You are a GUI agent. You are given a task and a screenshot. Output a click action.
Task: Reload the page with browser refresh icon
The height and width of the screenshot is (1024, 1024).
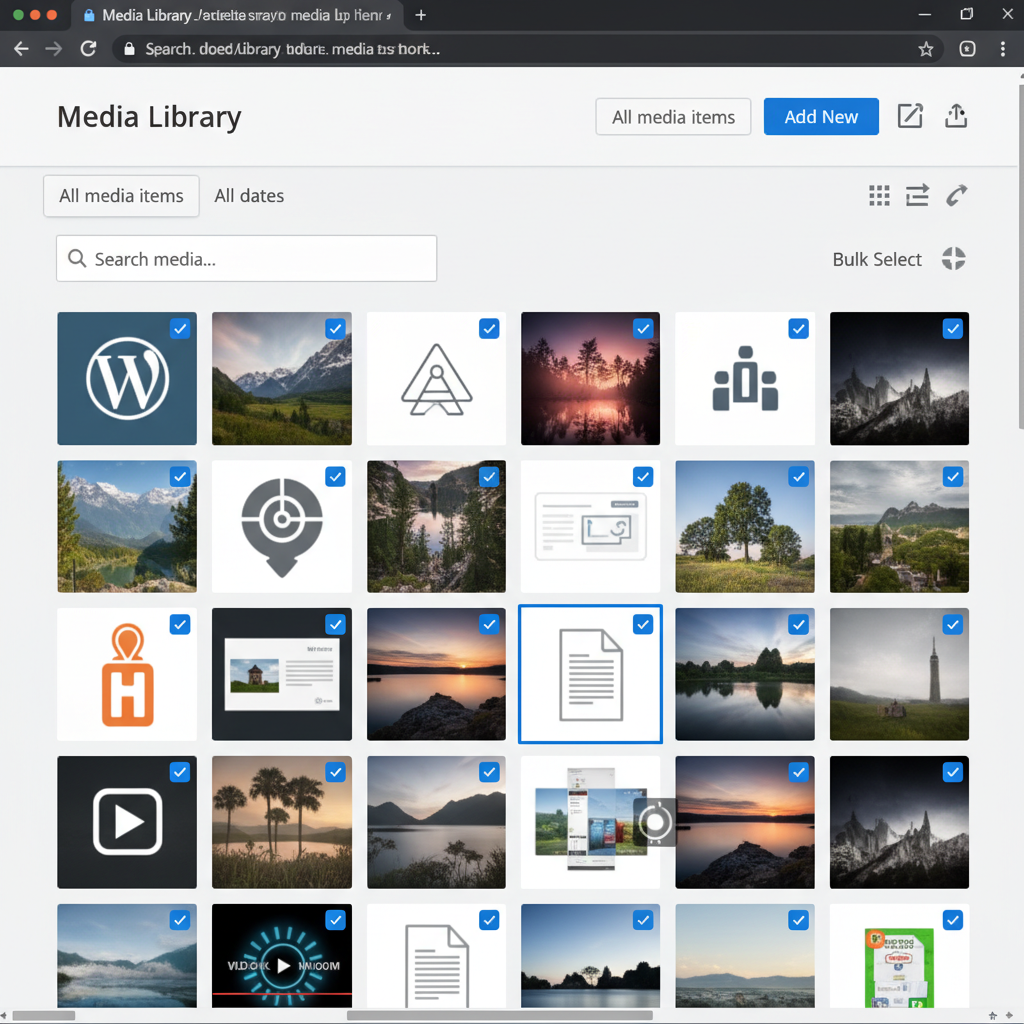pyautogui.click(x=88, y=49)
